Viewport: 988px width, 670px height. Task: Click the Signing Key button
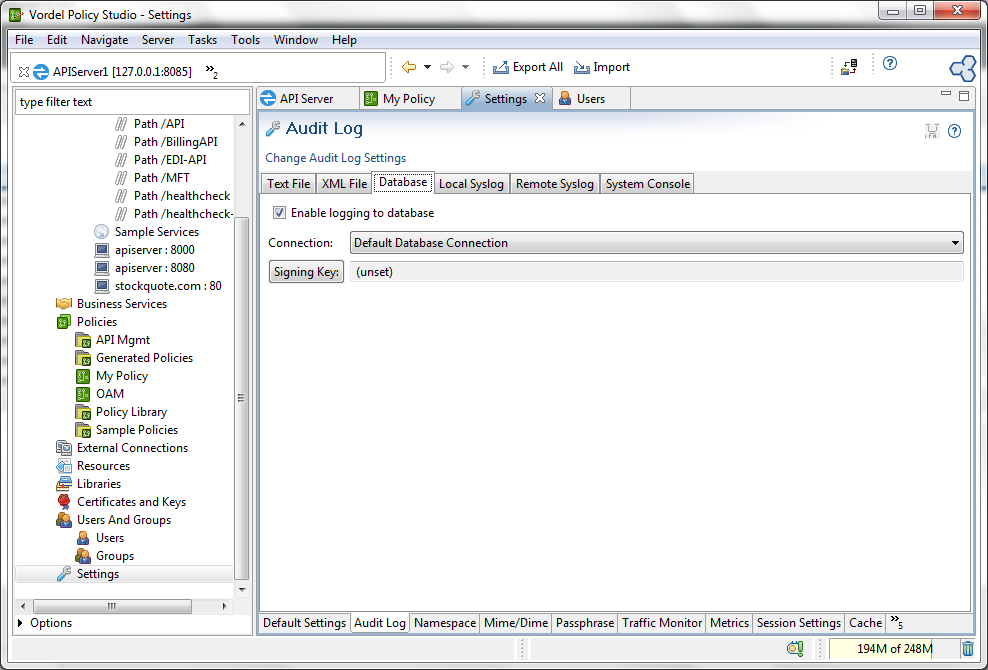click(x=306, y=272)
